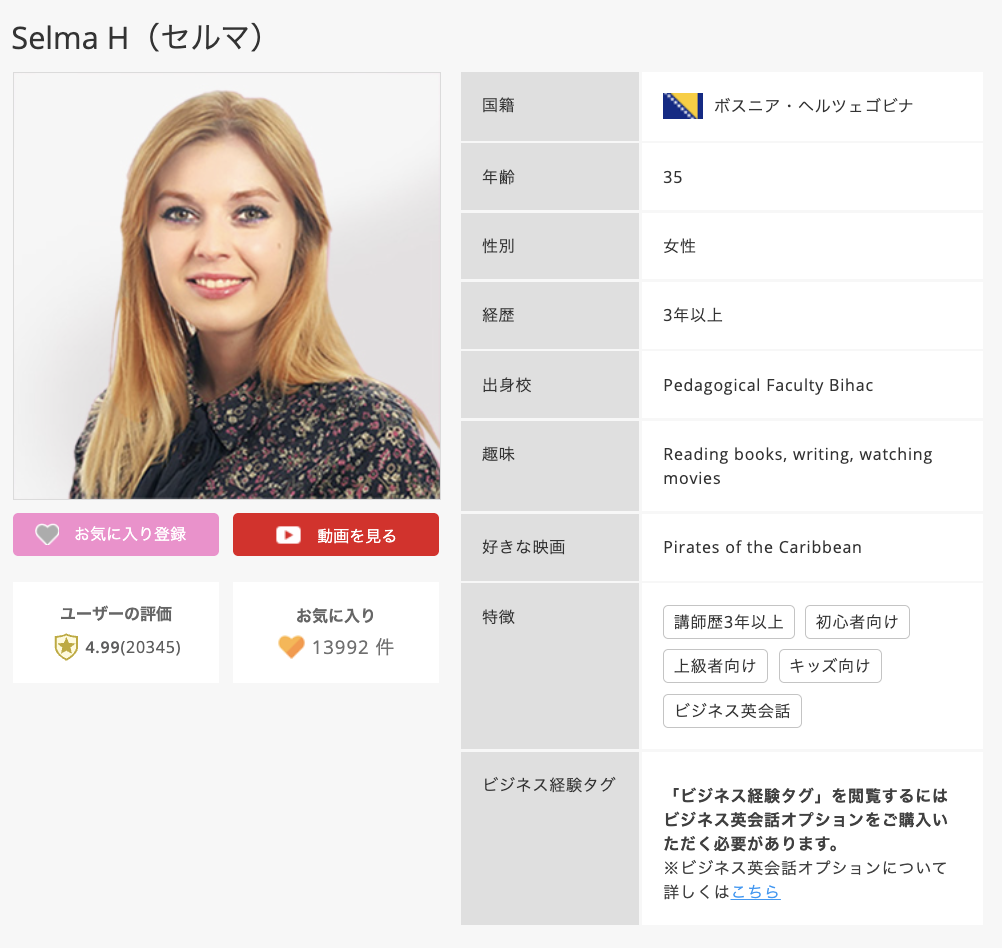Select the 初心者向け tag

856,622
